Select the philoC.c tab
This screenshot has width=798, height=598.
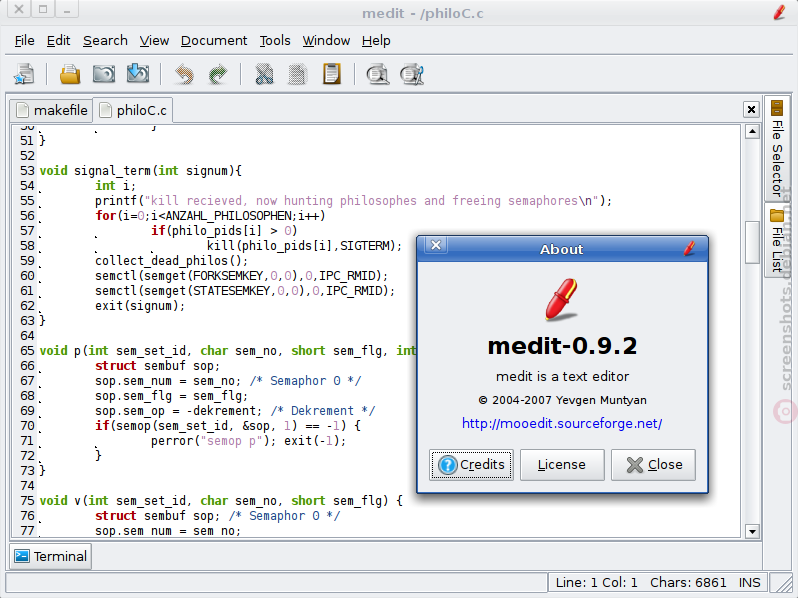click(x=133, y=110)
